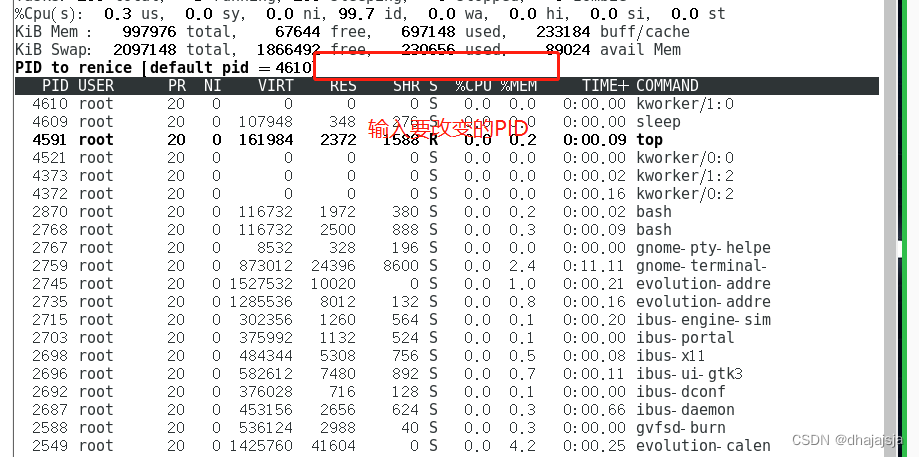Click the RES value 24396
This screenshot has width=919, height=457.
coord(333,266)
